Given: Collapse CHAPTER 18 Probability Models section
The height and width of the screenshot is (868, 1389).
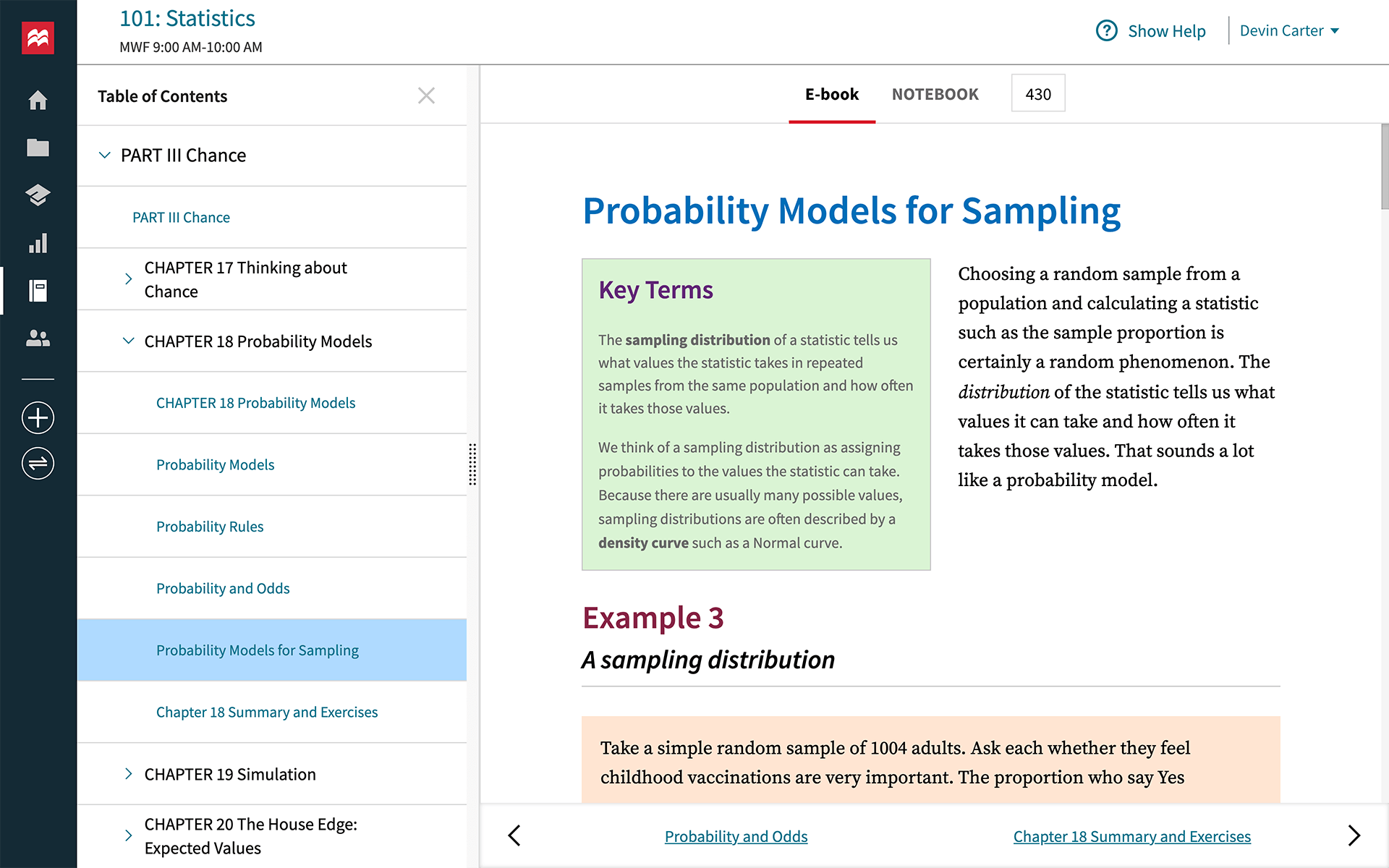Looking at the screenshot, I should tap(128, 341).
